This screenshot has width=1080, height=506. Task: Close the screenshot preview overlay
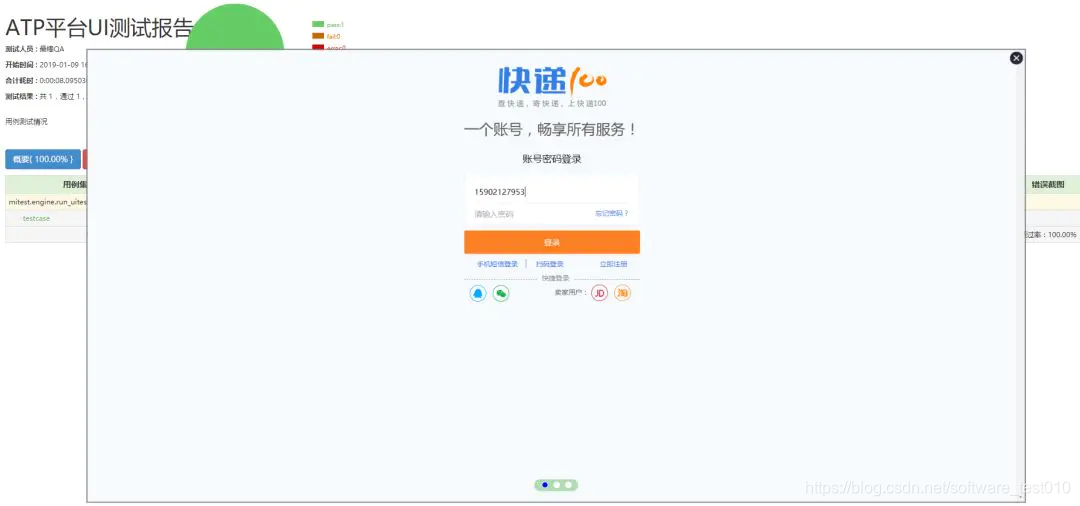click(x=1016, y=59)
